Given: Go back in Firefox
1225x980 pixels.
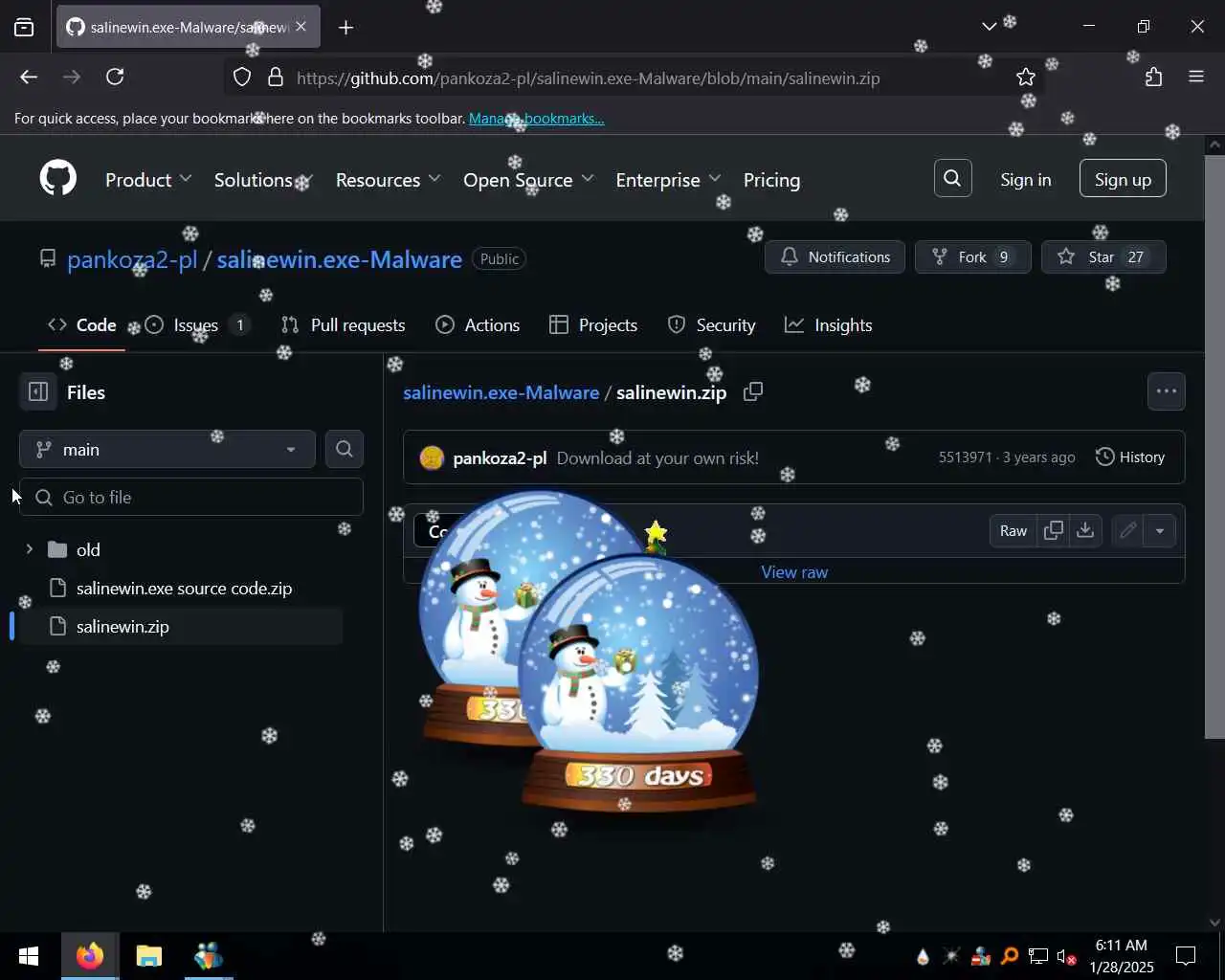Looking at the screenshot, I should 29,78.
